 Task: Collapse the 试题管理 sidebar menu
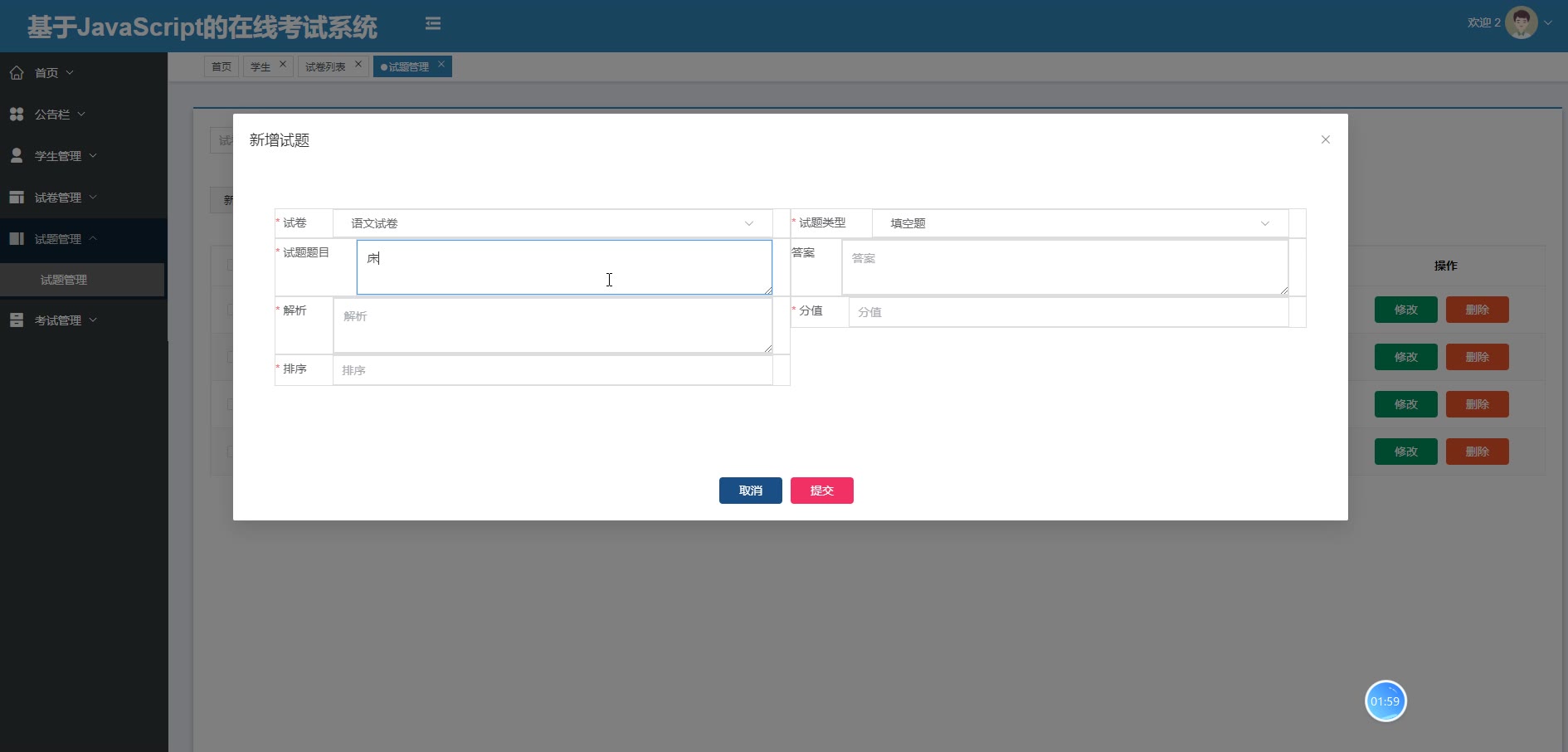click(x=83, y=239)
